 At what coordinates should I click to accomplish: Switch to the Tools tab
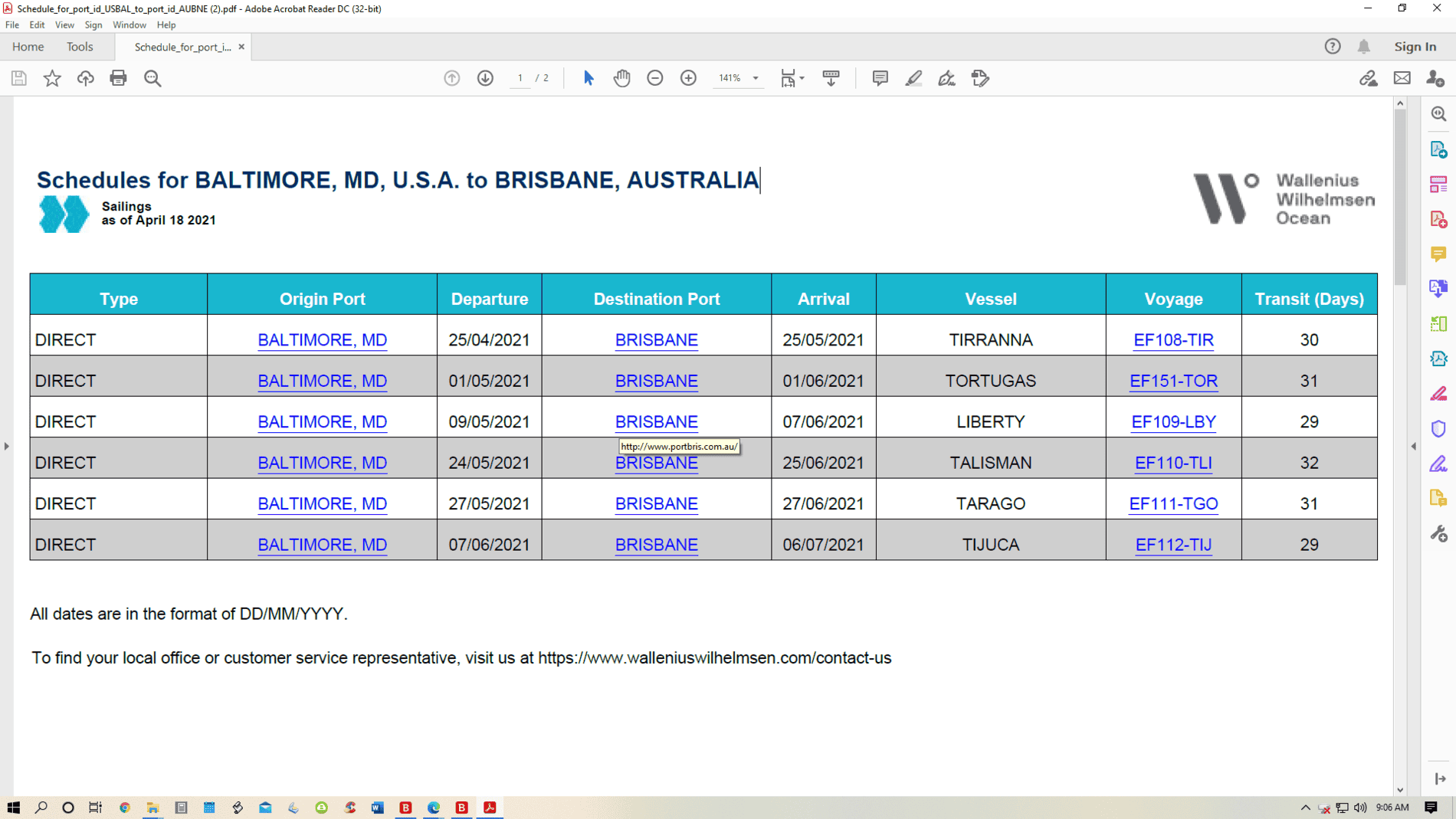tap(80, 47)
